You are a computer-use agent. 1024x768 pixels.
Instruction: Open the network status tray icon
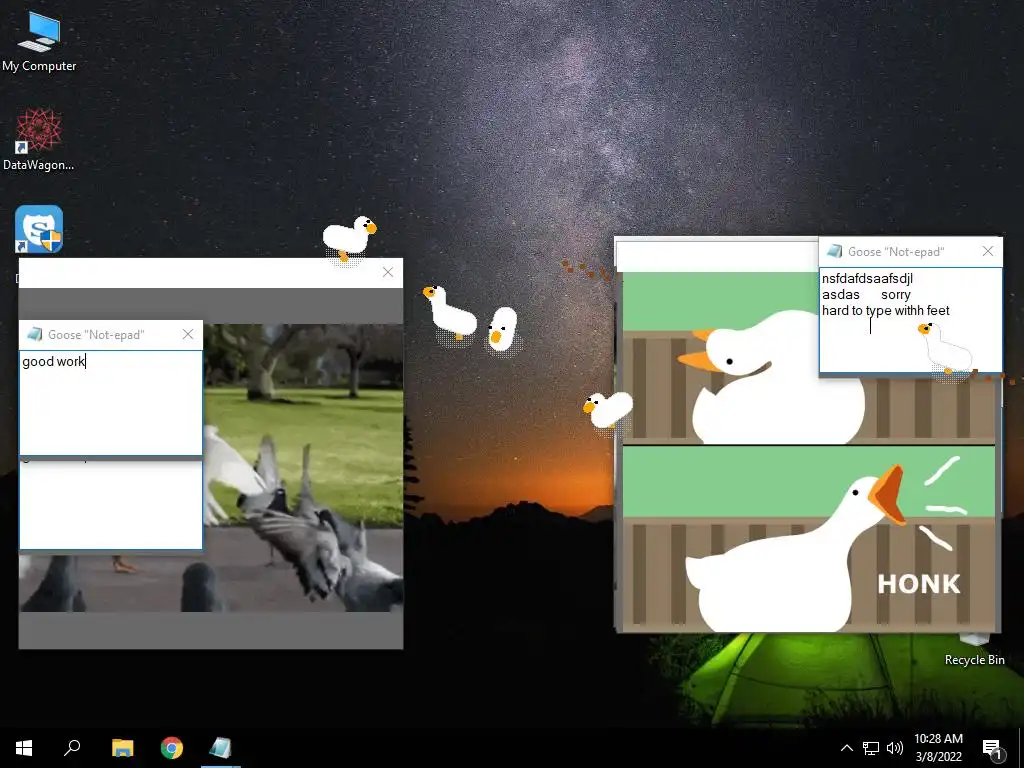tap(871, 748)
